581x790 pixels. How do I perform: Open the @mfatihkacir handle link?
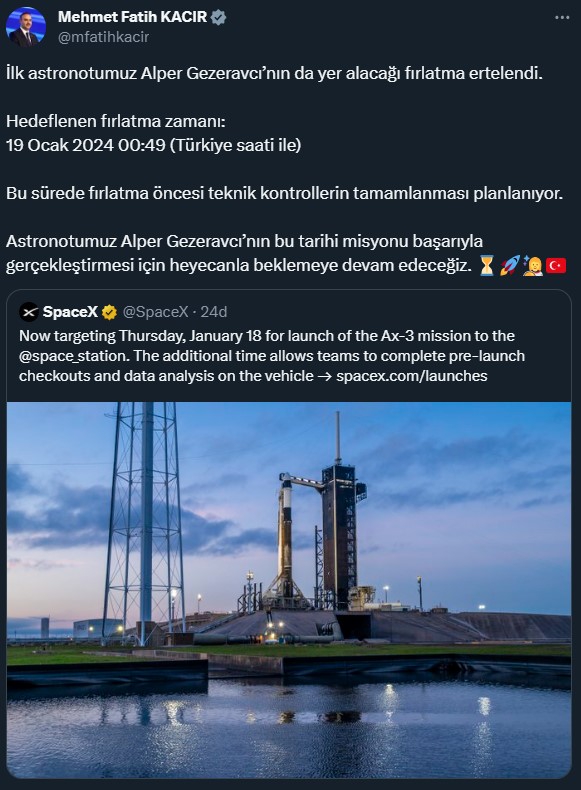click(103, 37)
